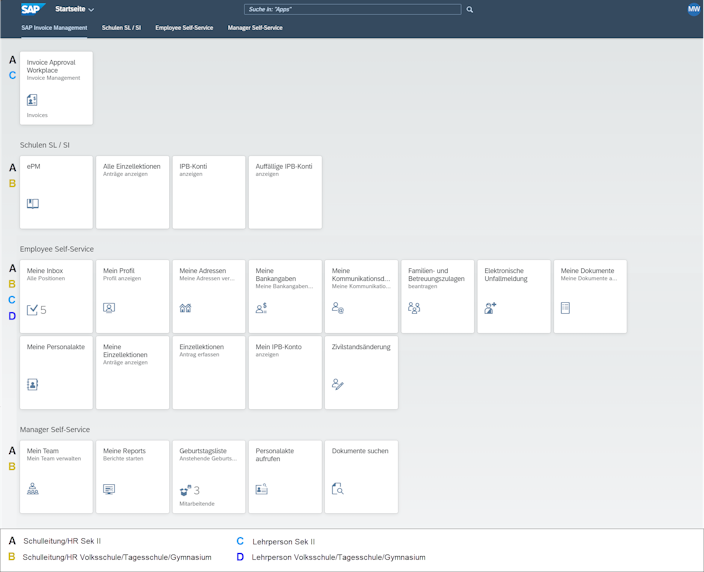This screenshot has width=704, height=572.
Task: Click the Invoices document icon
Action: click(32, 100)
